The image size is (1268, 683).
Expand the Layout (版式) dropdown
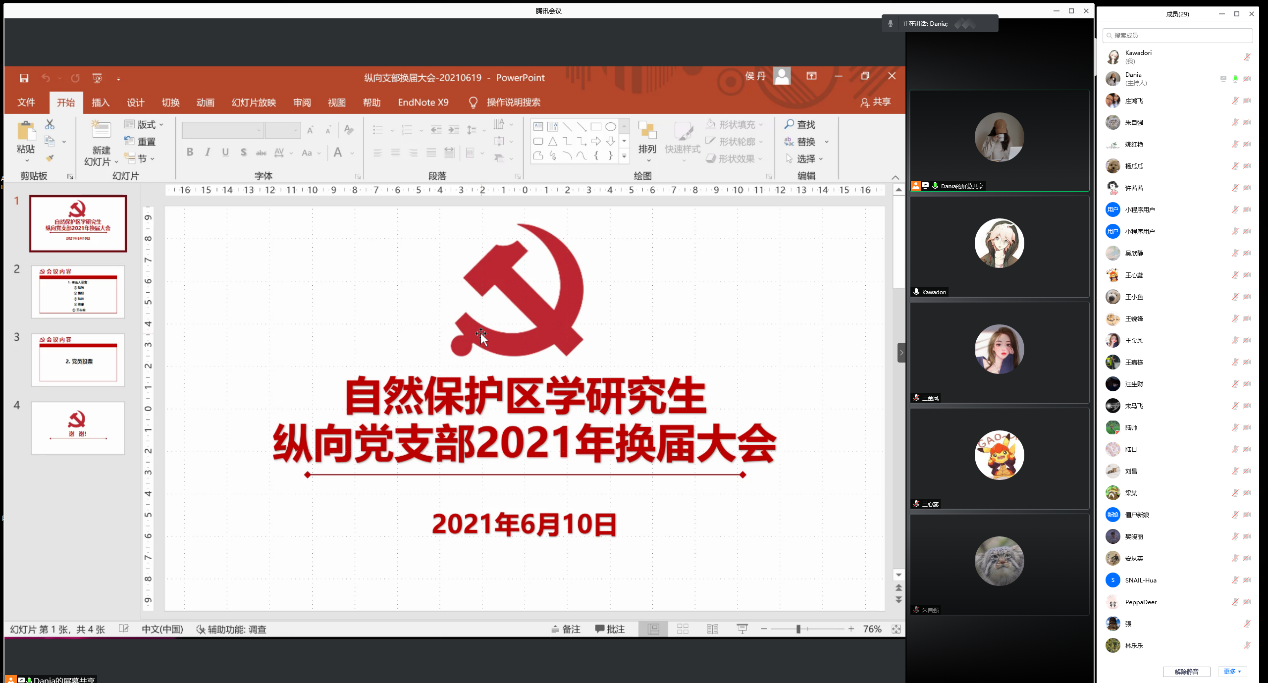click(x=145, y=125)
